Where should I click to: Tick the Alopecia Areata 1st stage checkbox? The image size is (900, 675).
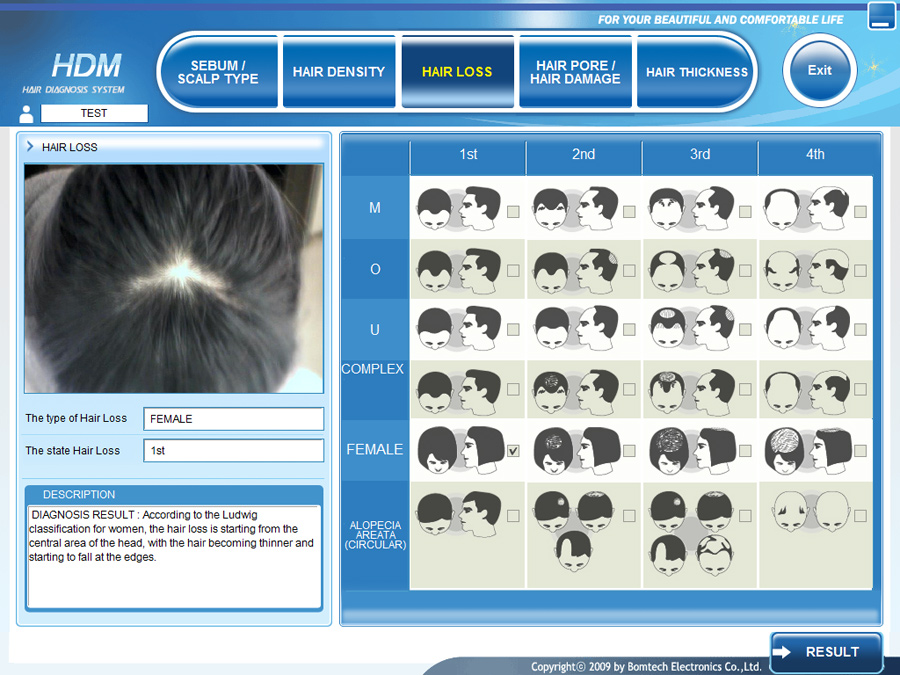pos(513,516)
